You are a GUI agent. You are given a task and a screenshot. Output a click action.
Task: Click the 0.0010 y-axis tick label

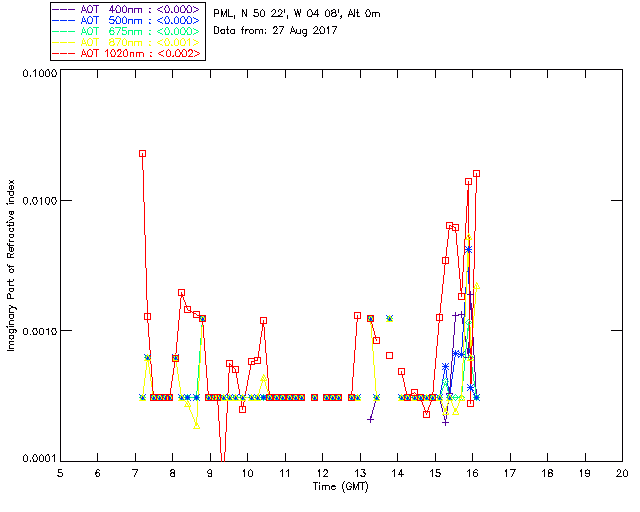coord(39,331)
